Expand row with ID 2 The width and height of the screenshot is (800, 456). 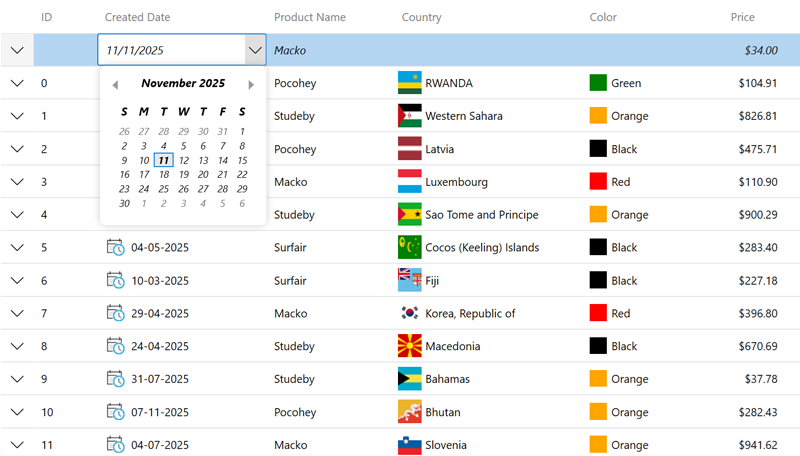pos(17,149)
